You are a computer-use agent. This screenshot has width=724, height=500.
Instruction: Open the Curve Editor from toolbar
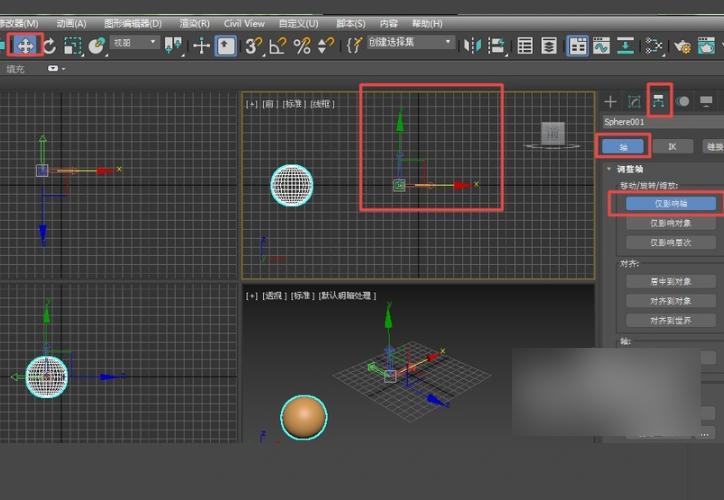[601, 45]
